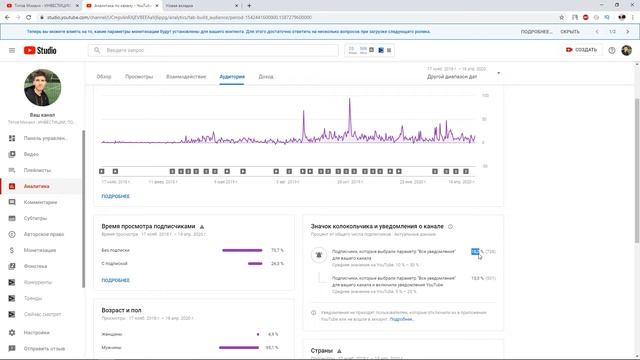The width and height of the screenshot is (640, 360).
Task: Toggle the hamburger menu next to the Studio logo
Action: [x=12, y=50]
